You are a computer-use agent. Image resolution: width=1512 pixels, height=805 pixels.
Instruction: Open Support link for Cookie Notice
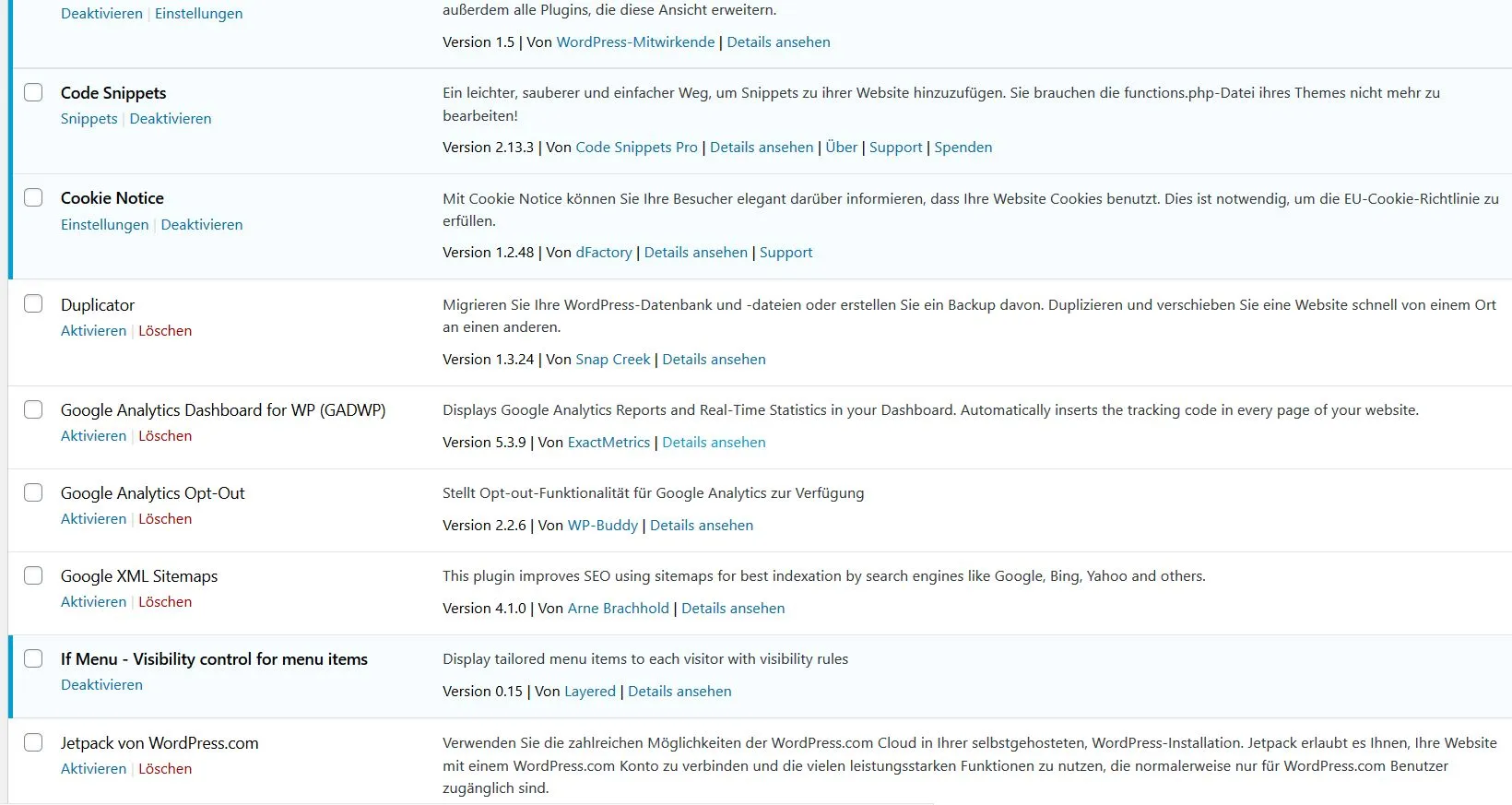(786, 253)
